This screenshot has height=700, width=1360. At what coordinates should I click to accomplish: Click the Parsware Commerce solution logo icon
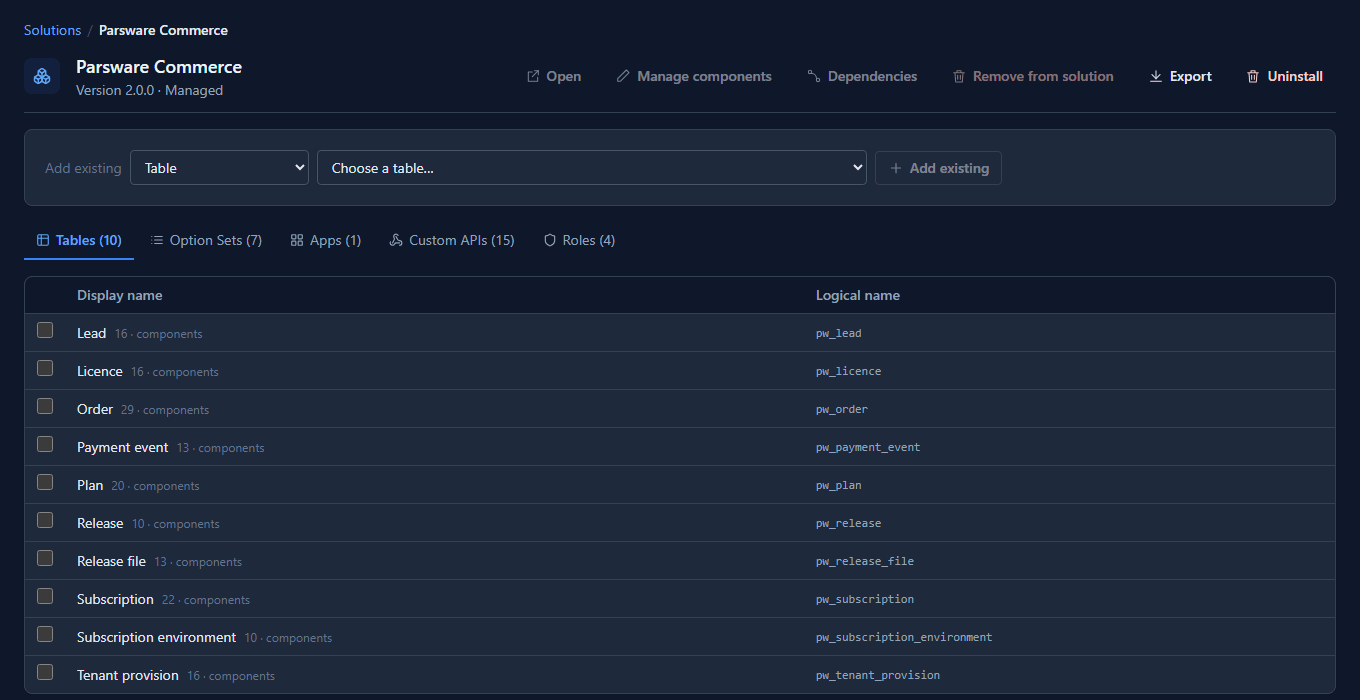coord(42,76)
